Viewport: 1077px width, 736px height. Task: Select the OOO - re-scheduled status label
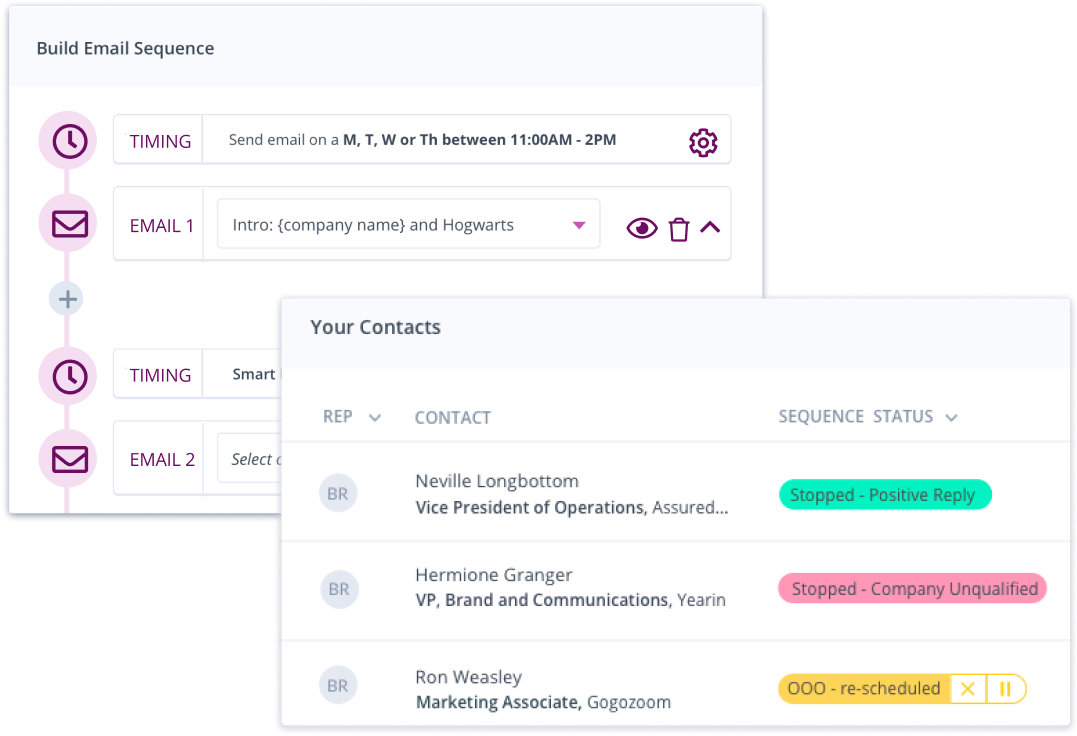click(864, 688)
